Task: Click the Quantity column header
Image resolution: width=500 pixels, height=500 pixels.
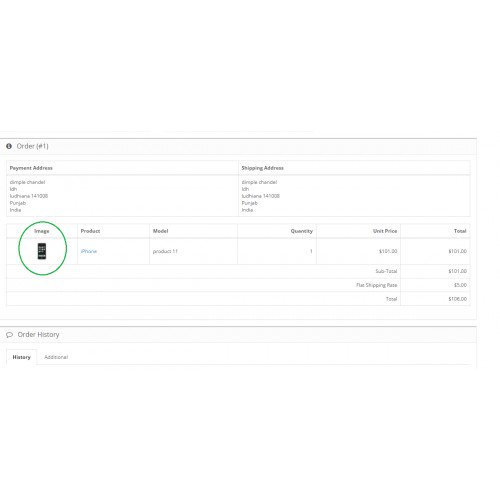Action: pyautogui.click(x=302, y=231)
